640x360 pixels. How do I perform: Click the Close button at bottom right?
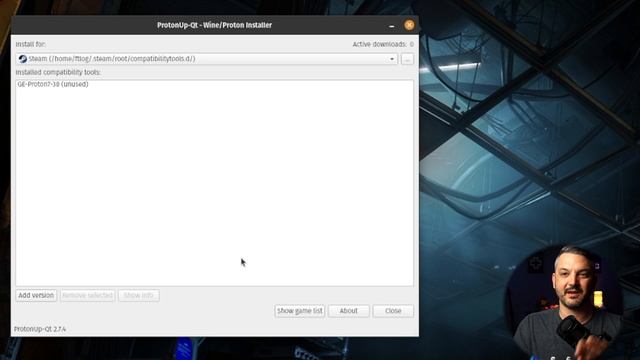pyautogui.click(x=393, y=311)
